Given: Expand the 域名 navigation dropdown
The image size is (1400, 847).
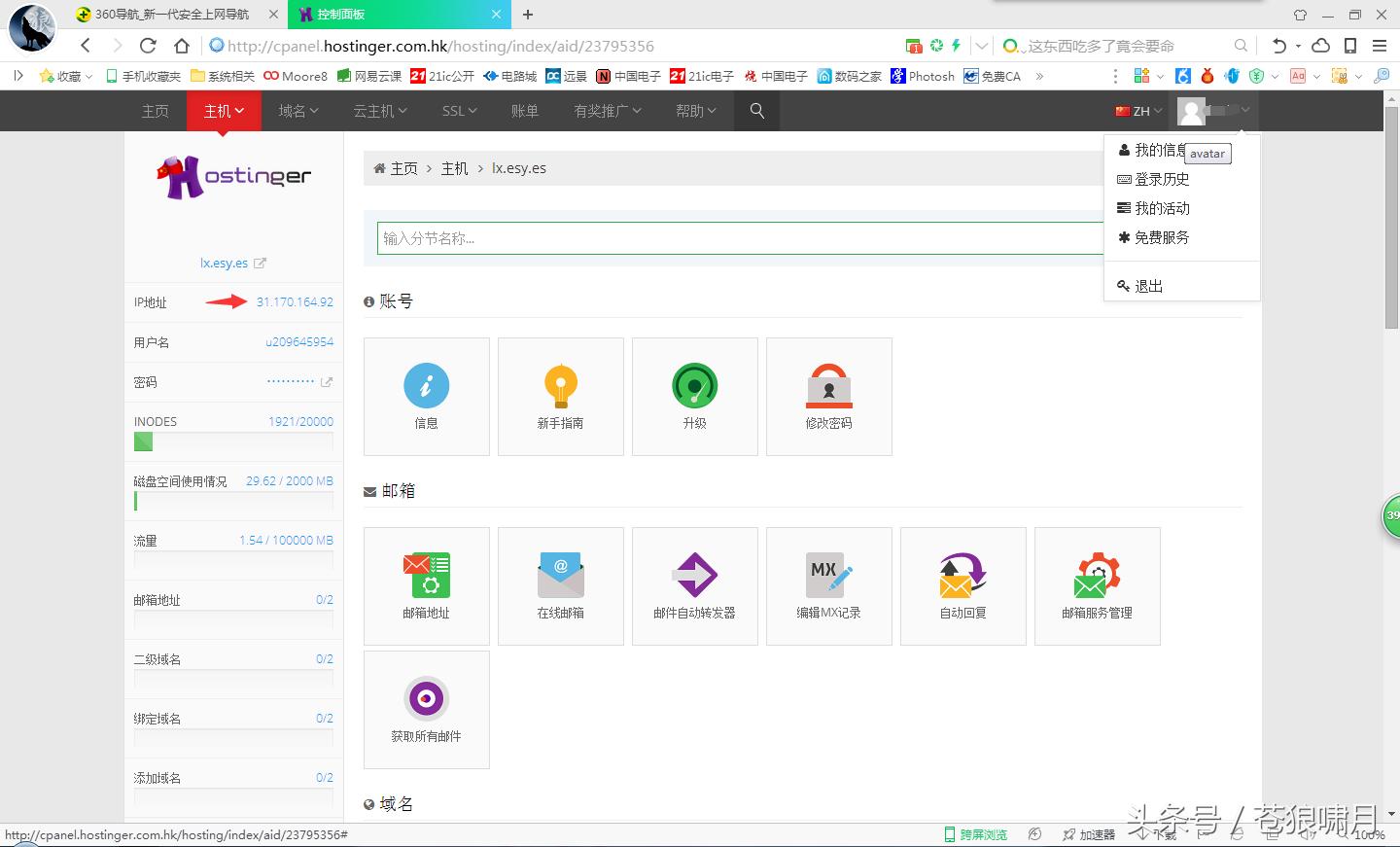Looking at the screenshot, I should pyautogui.click(x=297, y=111).
